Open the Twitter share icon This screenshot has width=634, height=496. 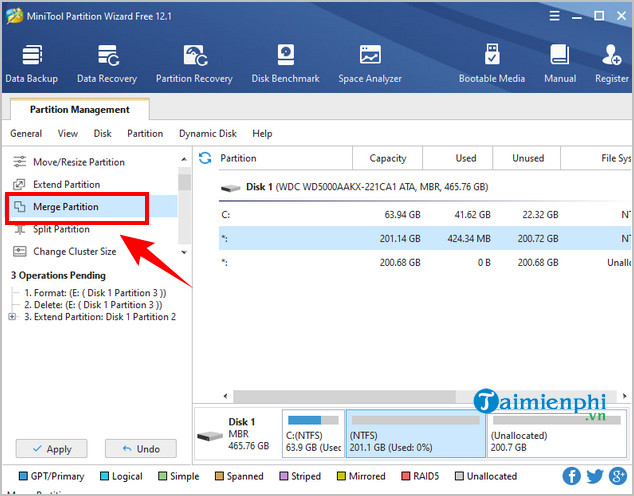pyautogui.click(x=595, y=476)
